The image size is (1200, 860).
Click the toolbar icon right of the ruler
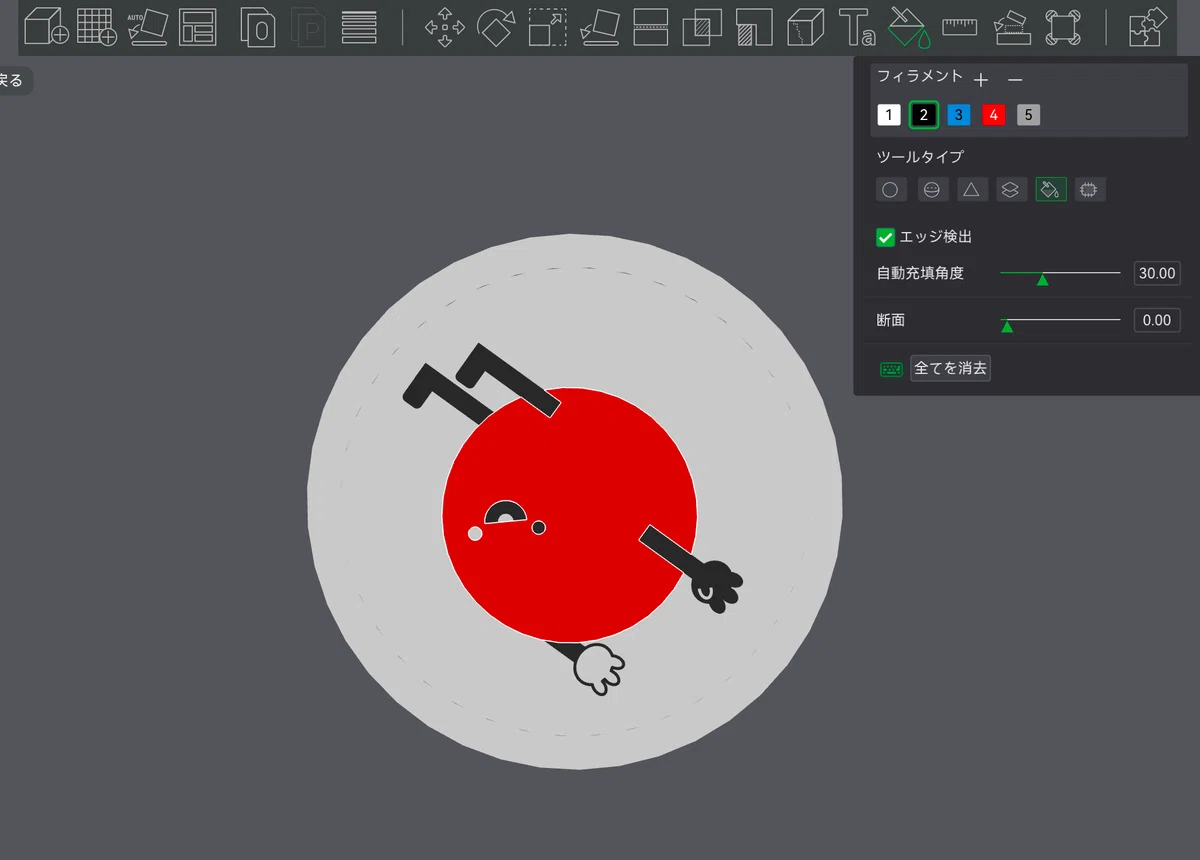point(1012,27)
